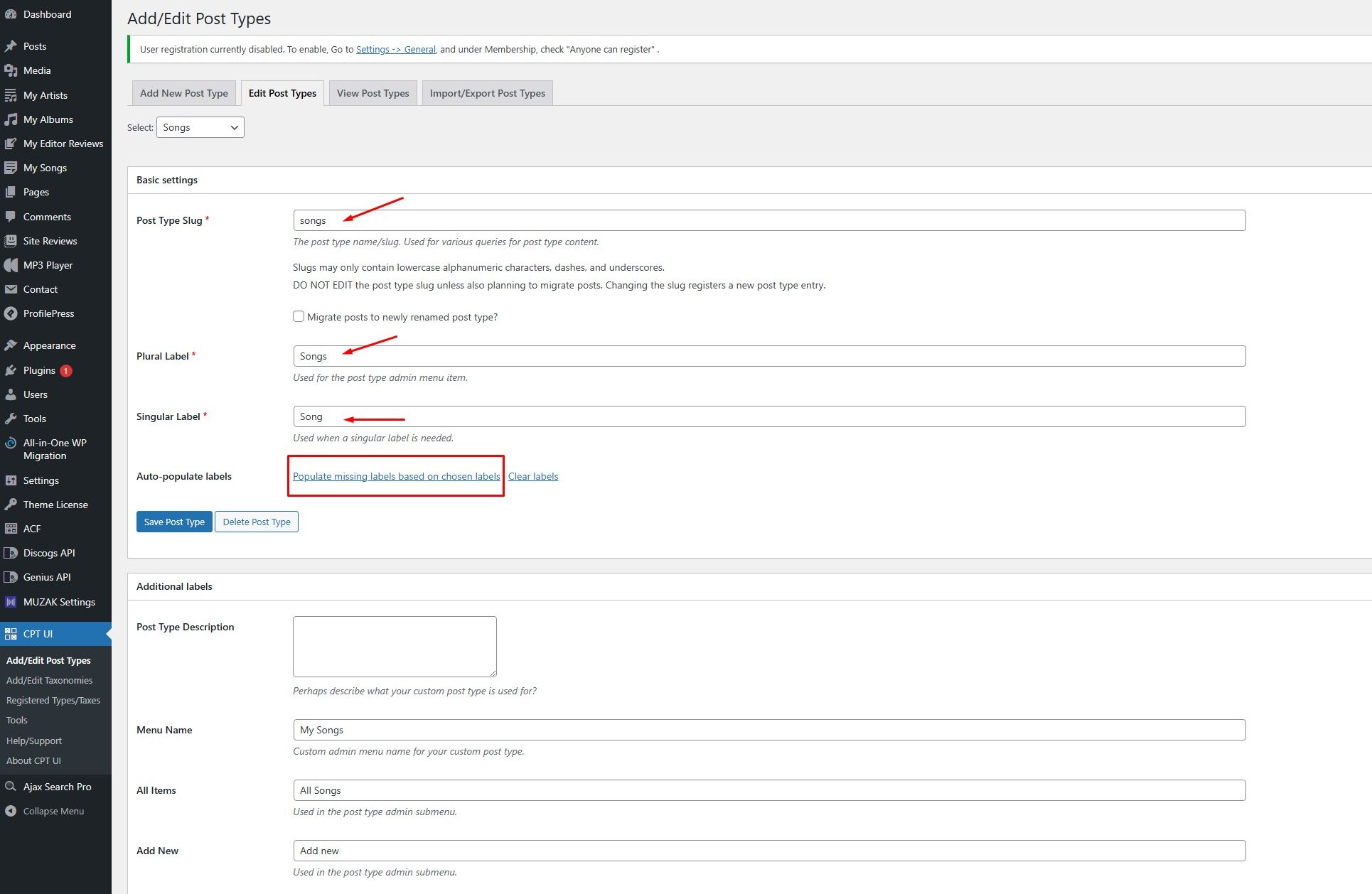Image resolution: width=1372 pixels, height=894 pixels.
Task: Focus the Post Type Description textarea
Action: (x=395, y=647)
